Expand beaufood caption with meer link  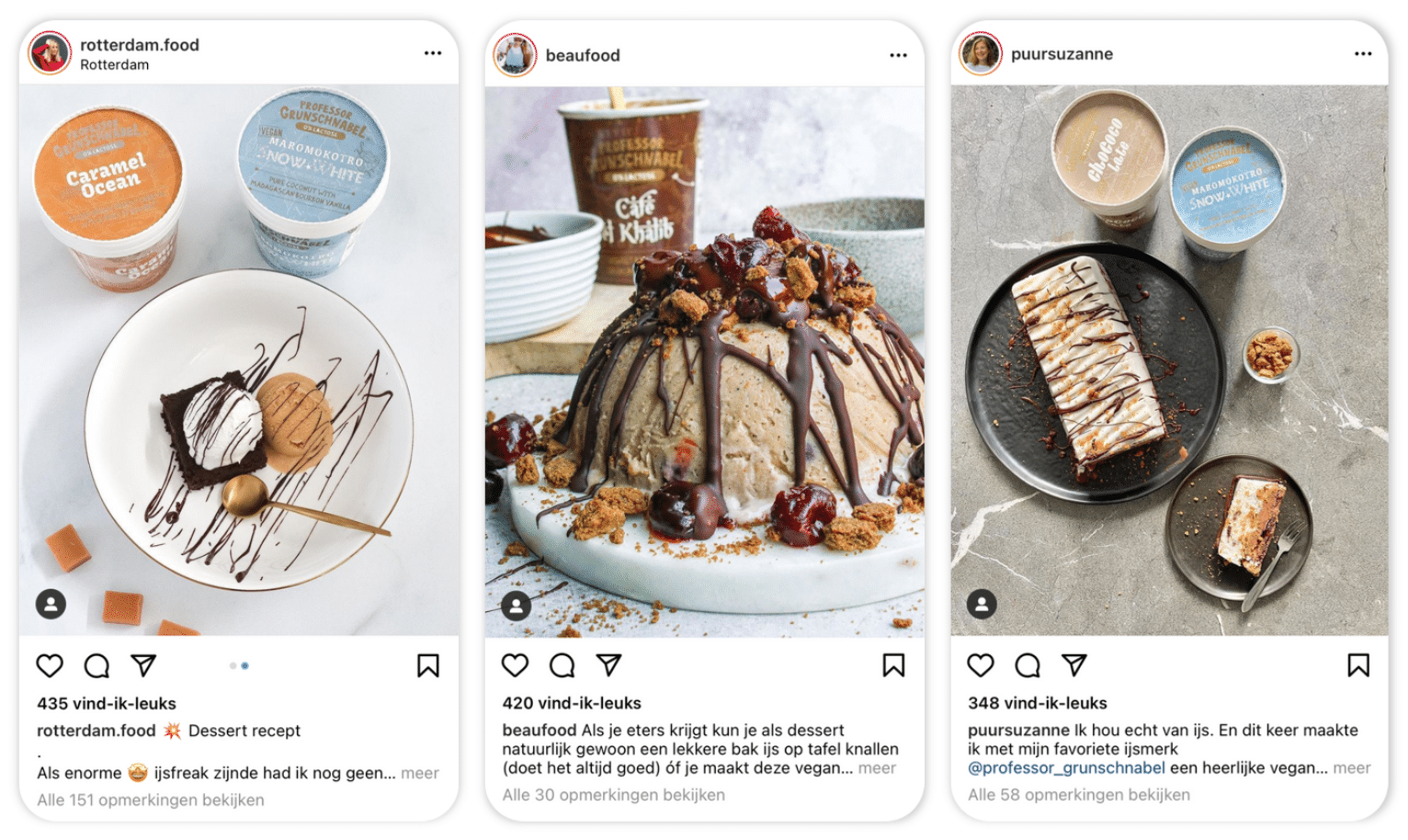coord(877,767)
